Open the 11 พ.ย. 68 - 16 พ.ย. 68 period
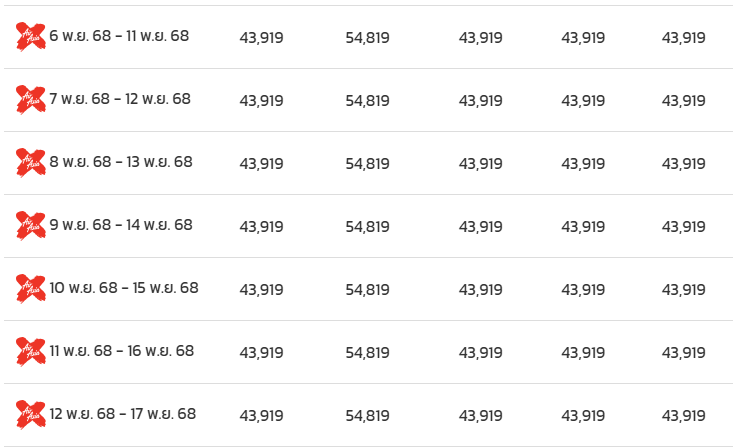This screenshot has height=447, width=733. pyautogui.click(x=122, y=351)
